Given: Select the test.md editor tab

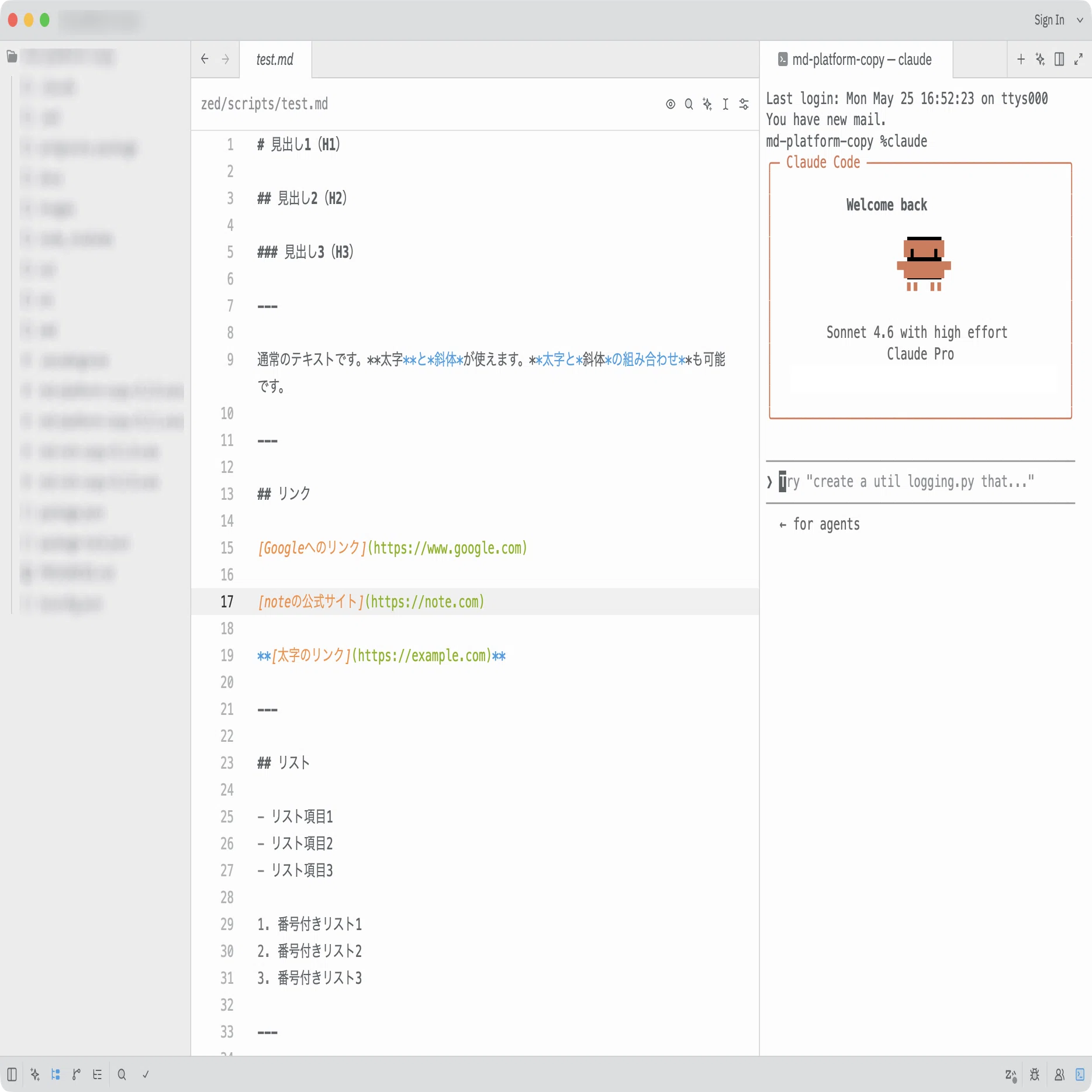Looking at the screenshot, I should 275,59.
